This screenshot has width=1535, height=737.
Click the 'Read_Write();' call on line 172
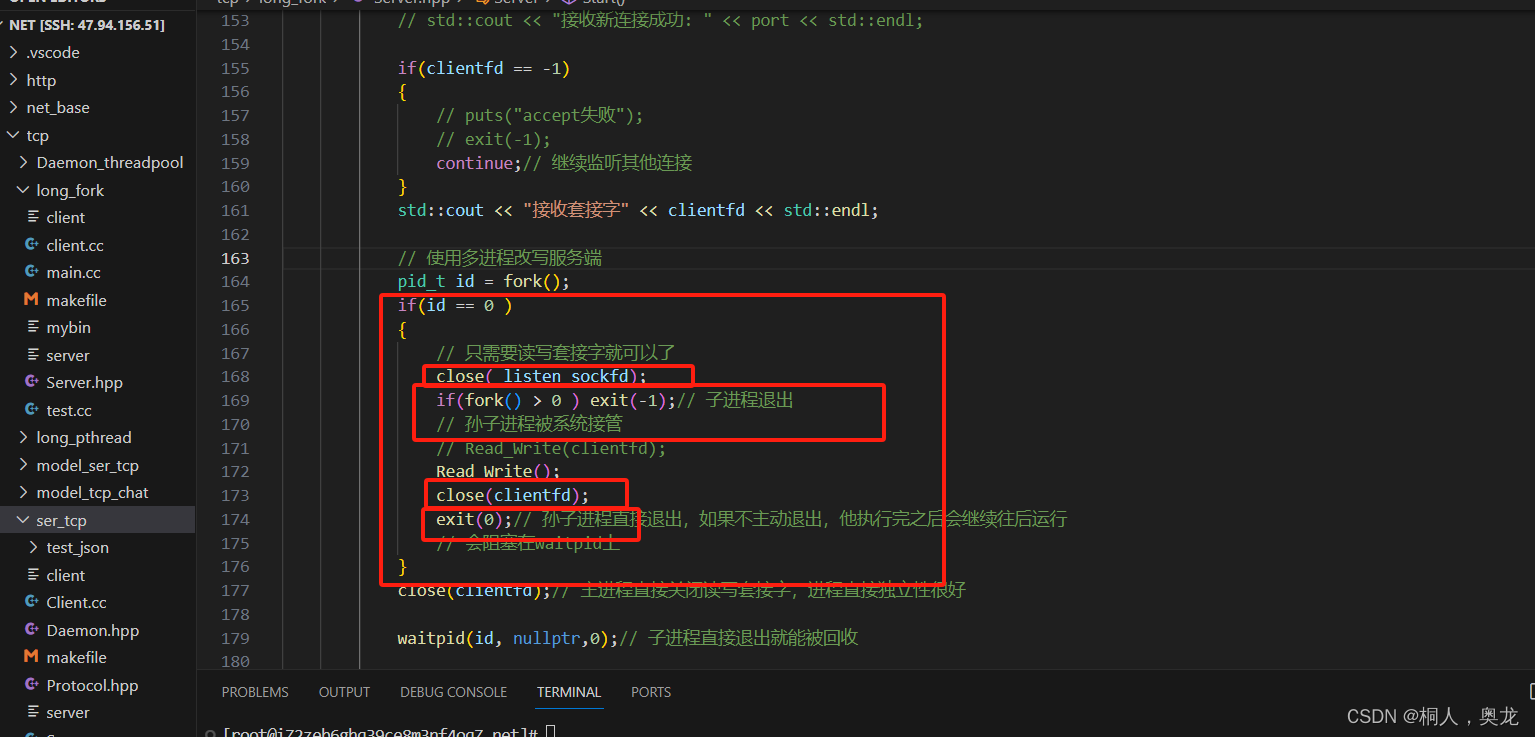click(498, 471)
